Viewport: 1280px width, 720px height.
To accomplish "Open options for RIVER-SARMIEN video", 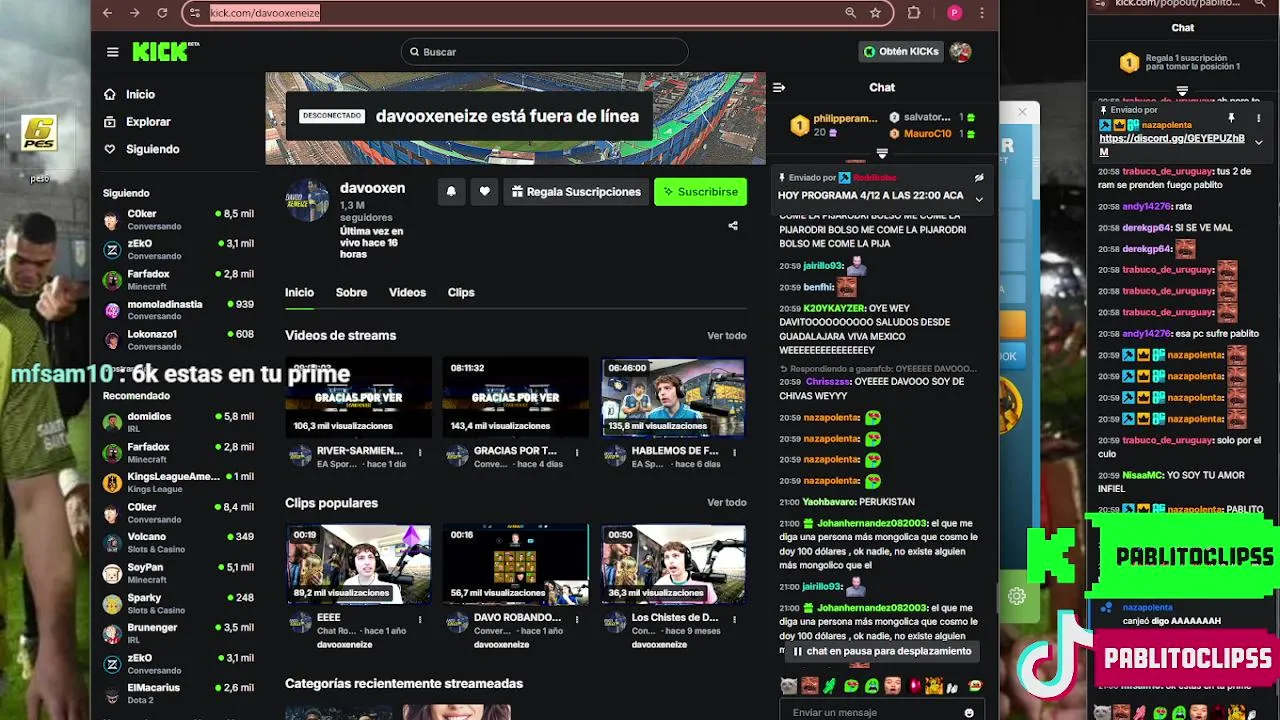I will [x=420, y=452].
